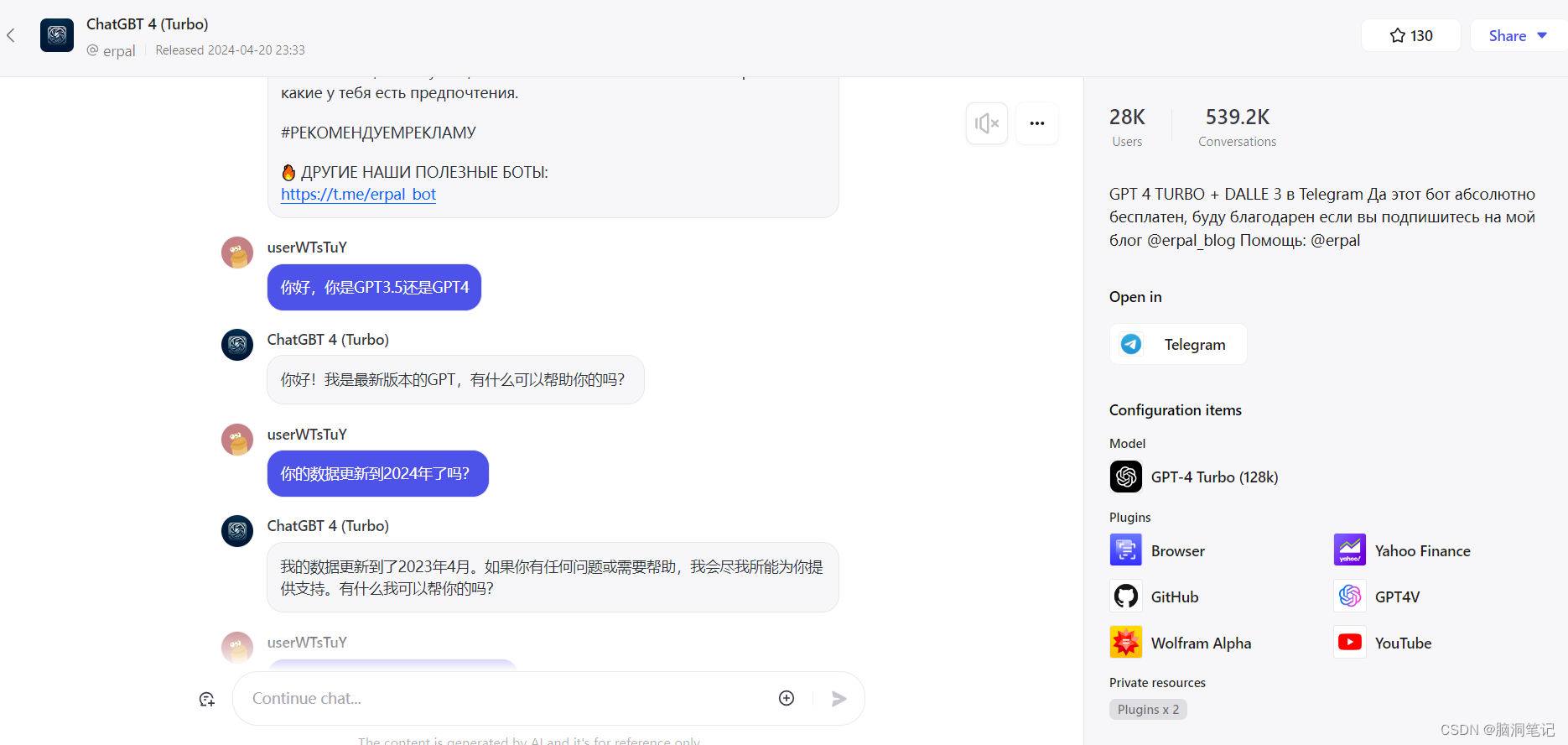1568x745 pixels.
Task: Toggle the muted speaker audio icon
Action: coord(987,123)
